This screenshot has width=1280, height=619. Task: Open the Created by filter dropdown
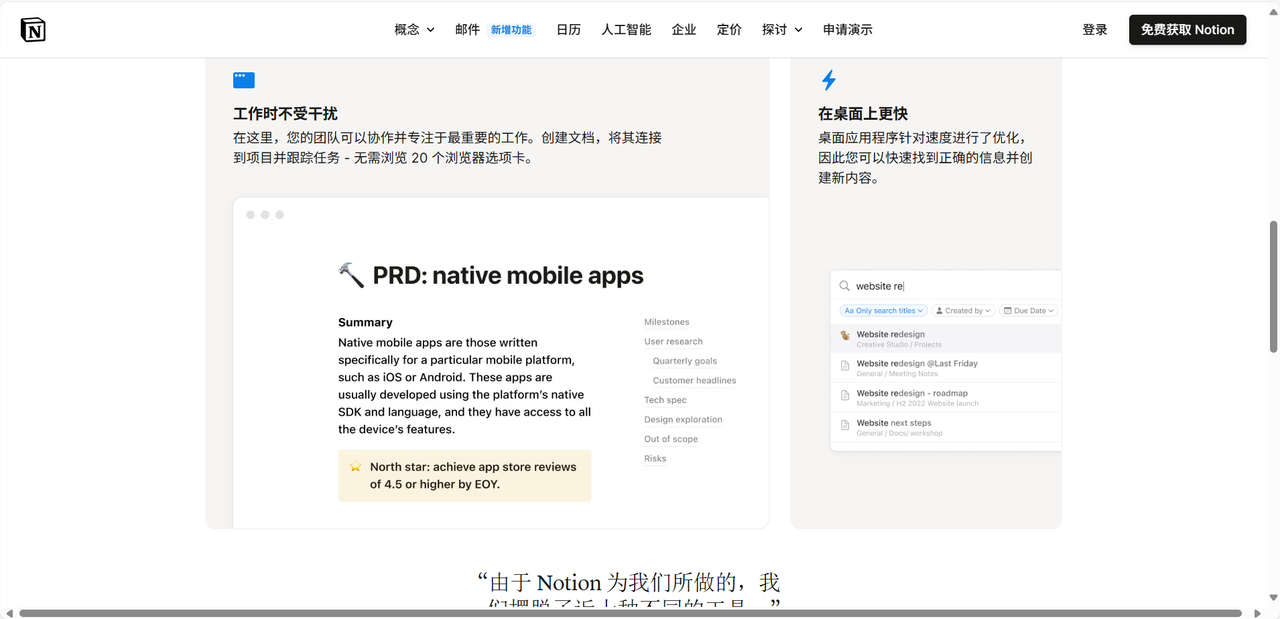[964, 311]
